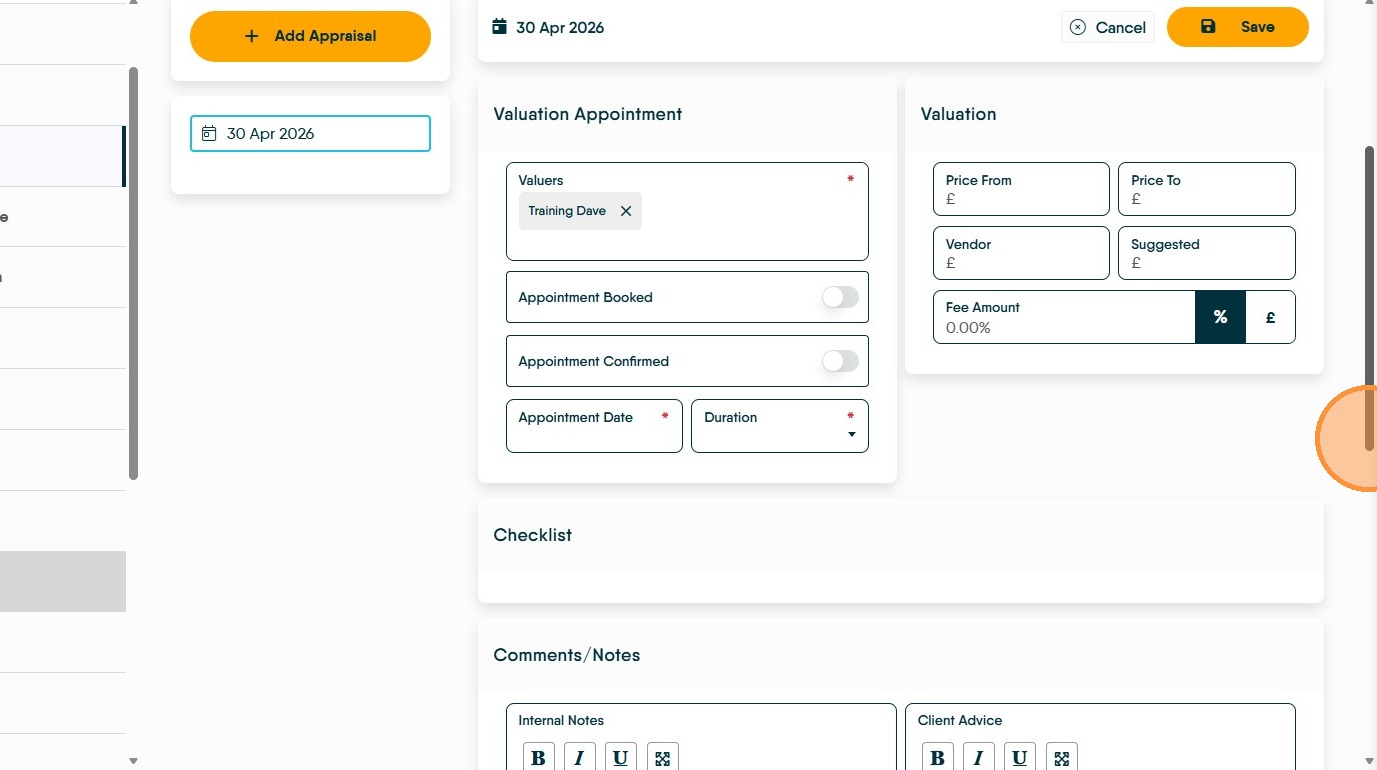The height and width of the screenshot is (770, 1377).
Task: Toggle Appointment Booked switch
Action: click(840, 297)
